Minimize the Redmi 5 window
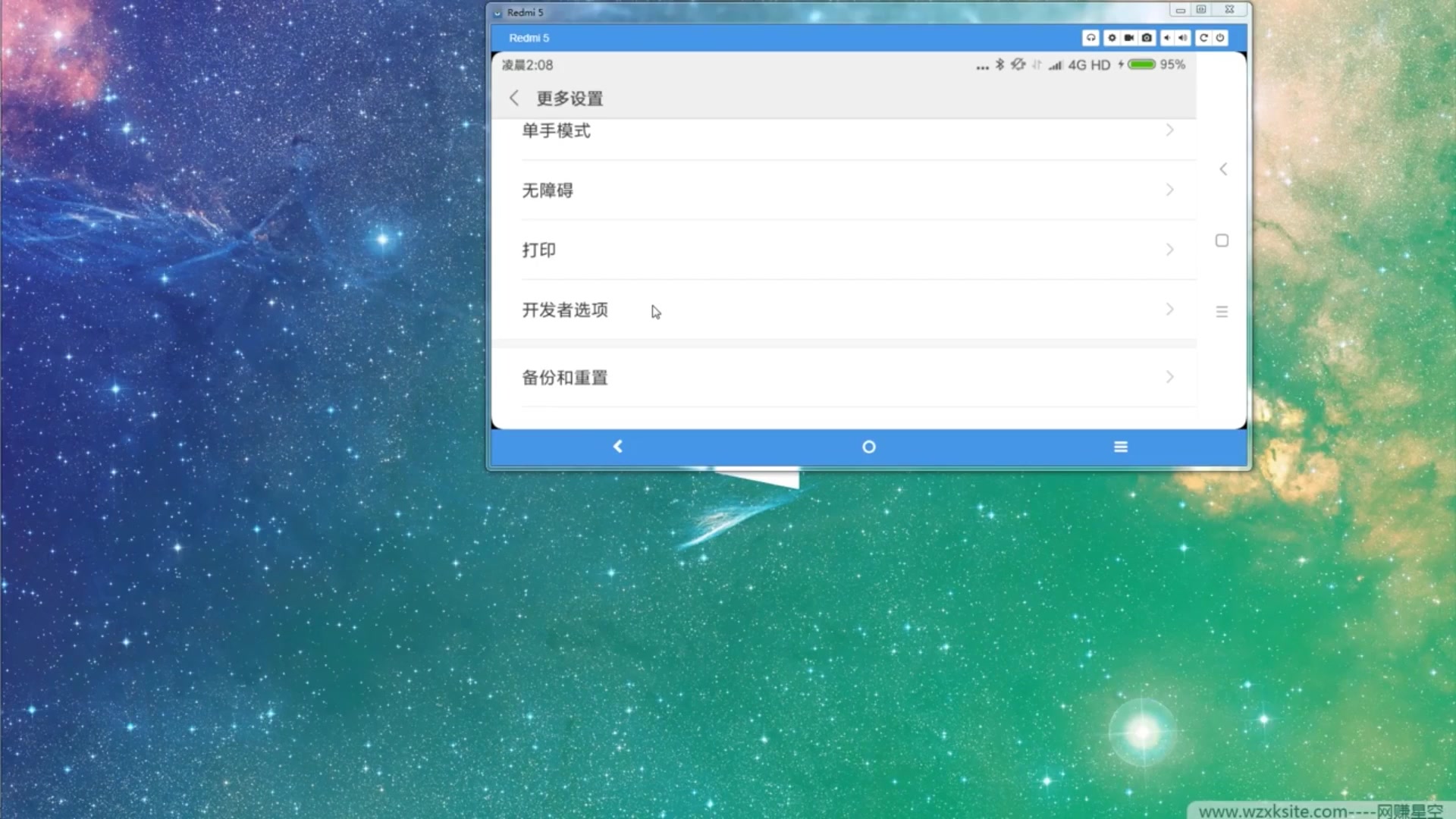The width and height of the screenshot is (1456, 819). tap(1180, 10)
